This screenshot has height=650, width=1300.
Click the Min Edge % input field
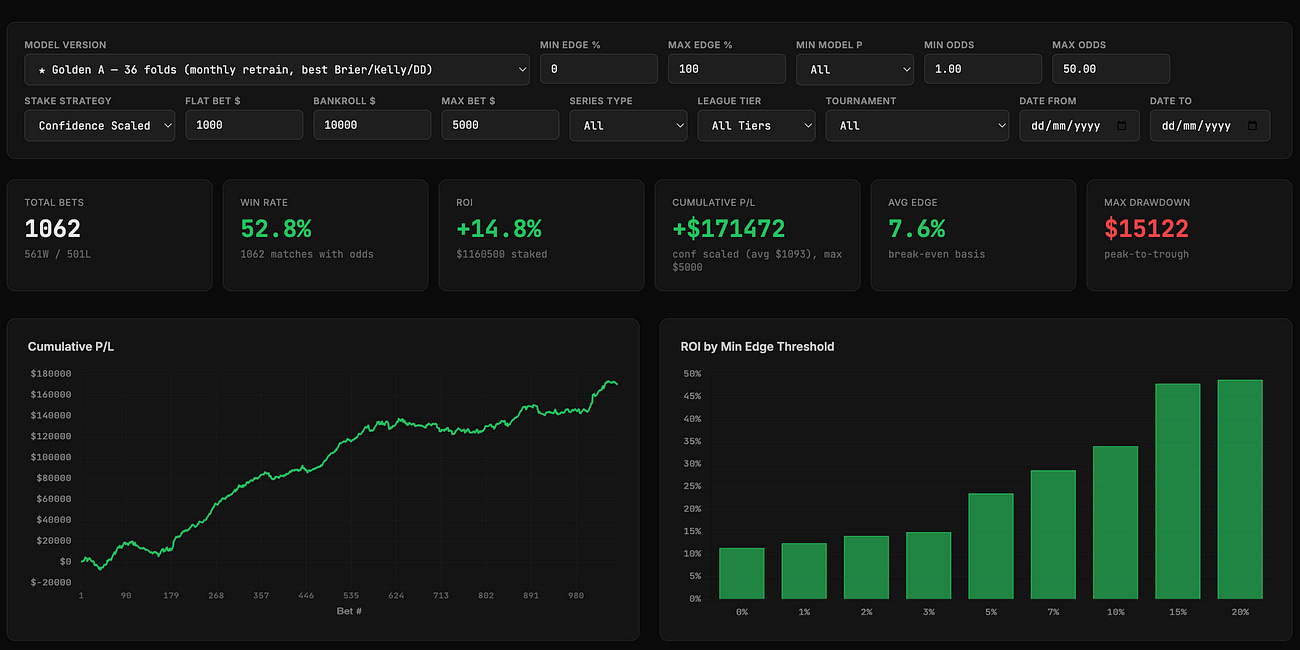(x=599, y=69)
